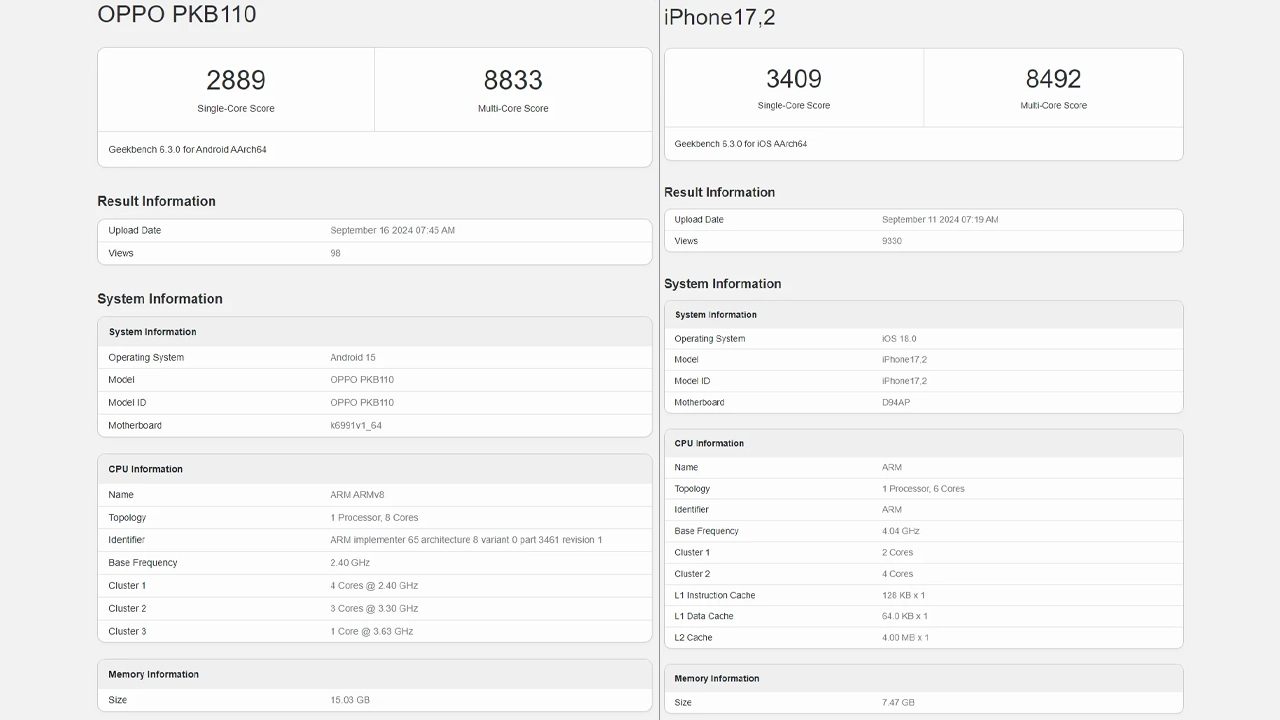Click 'Geekbench 6.3.0 for iOS AArch64' text
This screenshot has height=720, width=1280.
[x=741, y=144]
